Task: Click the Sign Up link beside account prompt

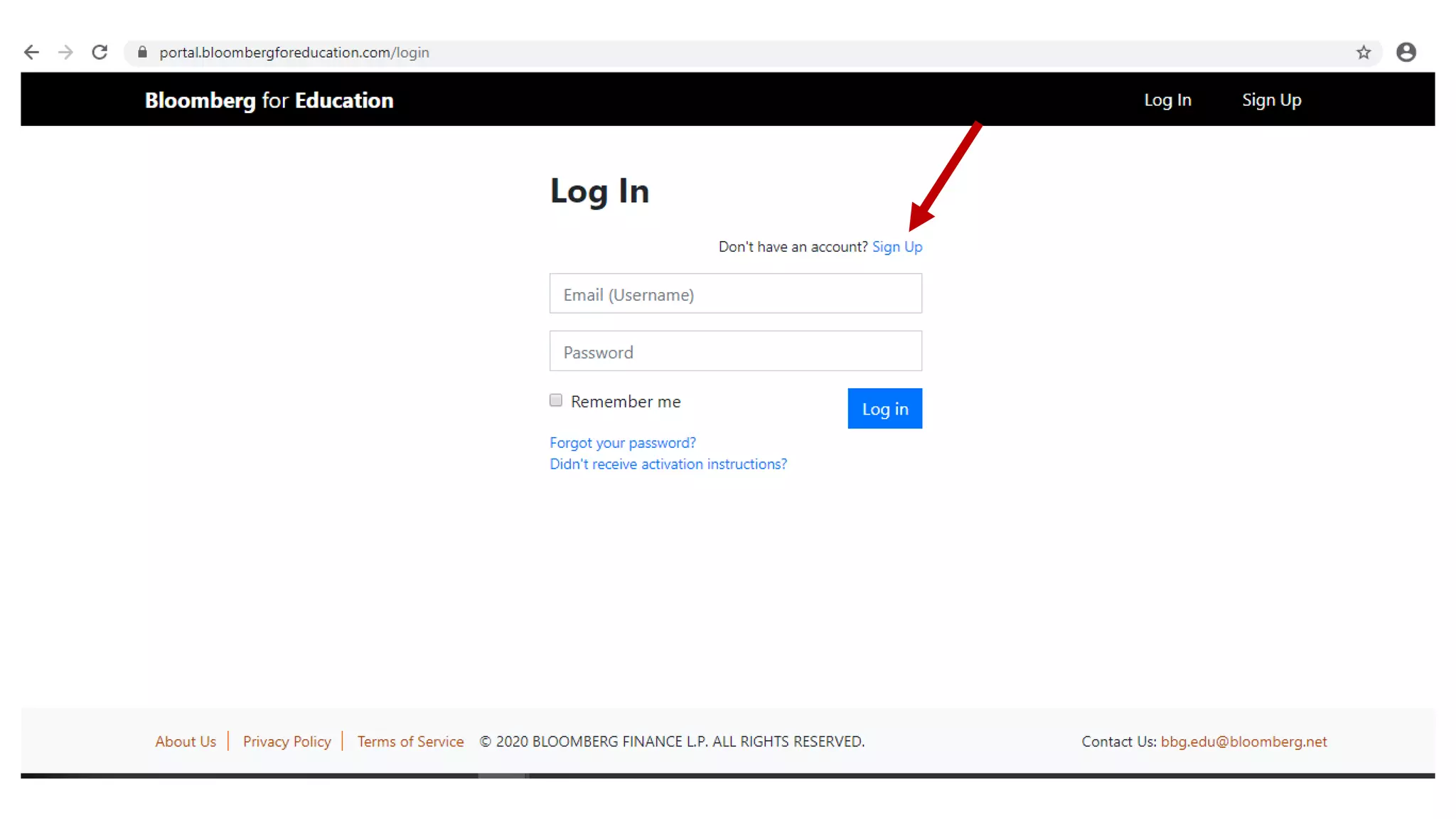Action: (x=896, y=247)
